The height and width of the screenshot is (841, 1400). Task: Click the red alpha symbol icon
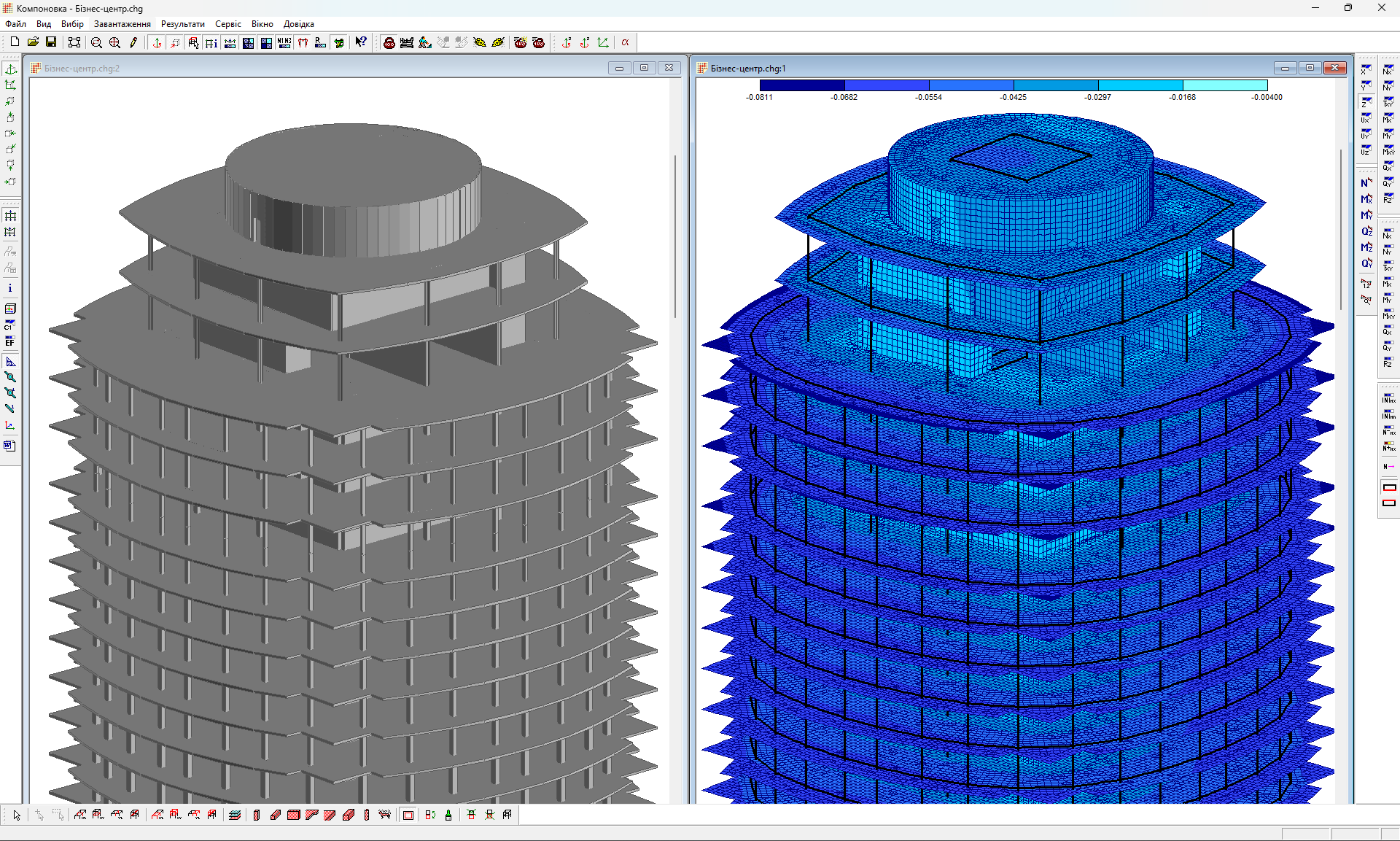pyautogui.click(x=625, y=42)
